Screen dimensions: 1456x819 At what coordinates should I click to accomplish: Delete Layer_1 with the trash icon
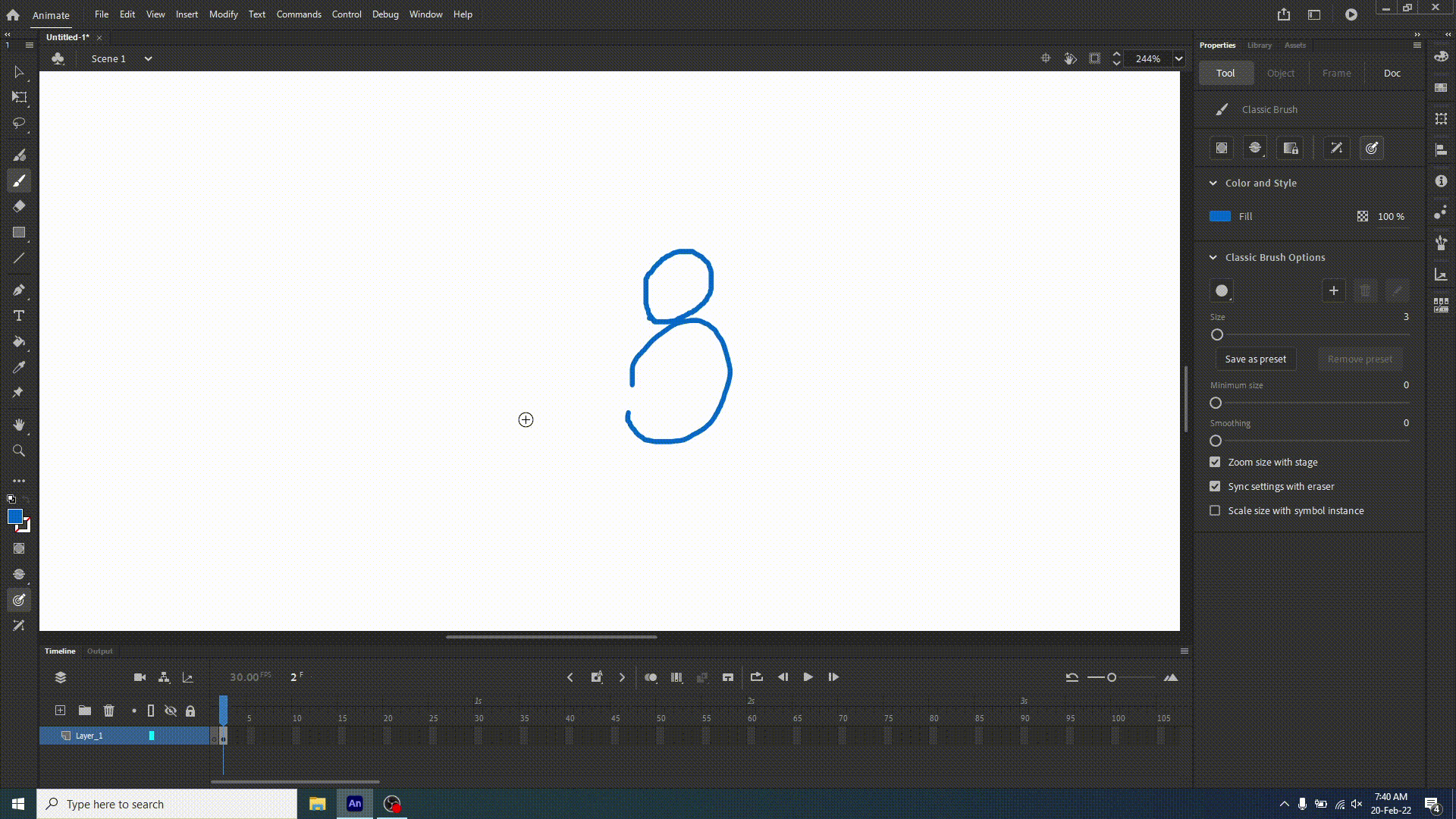point(108,711)
